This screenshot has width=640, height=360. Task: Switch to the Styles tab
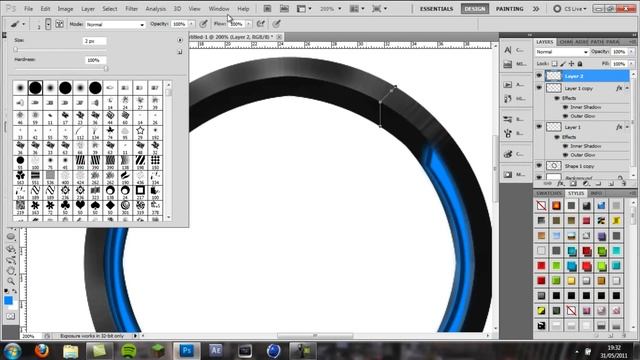[576, 193]
